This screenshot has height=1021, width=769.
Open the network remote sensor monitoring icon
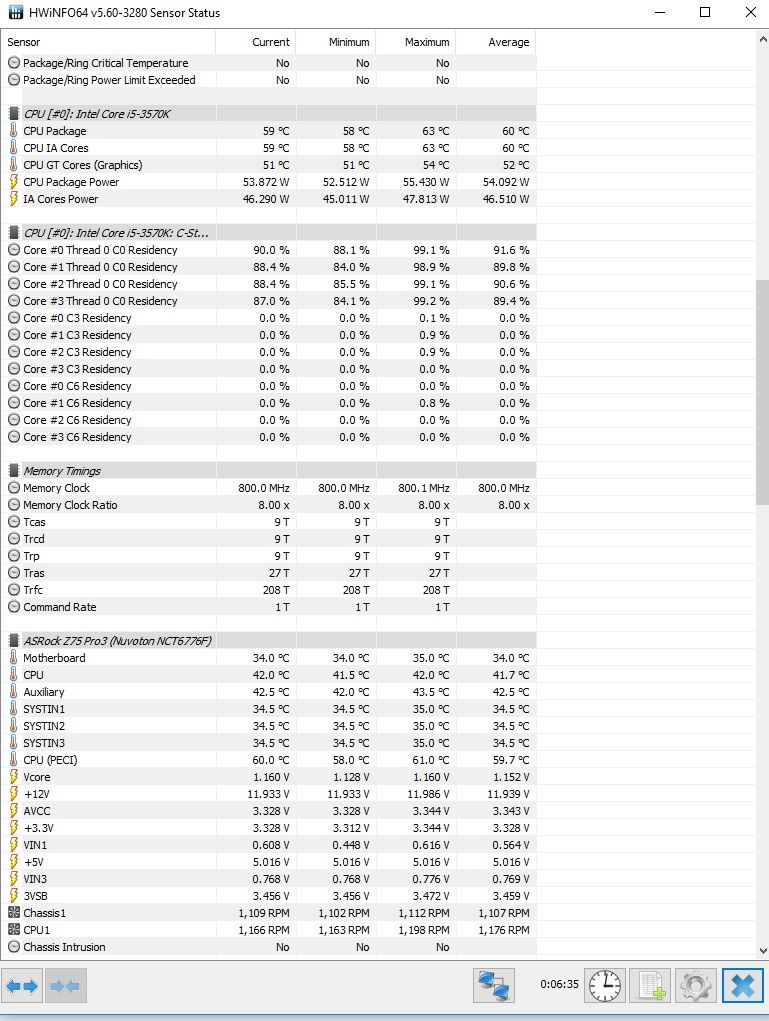(494, 985)
